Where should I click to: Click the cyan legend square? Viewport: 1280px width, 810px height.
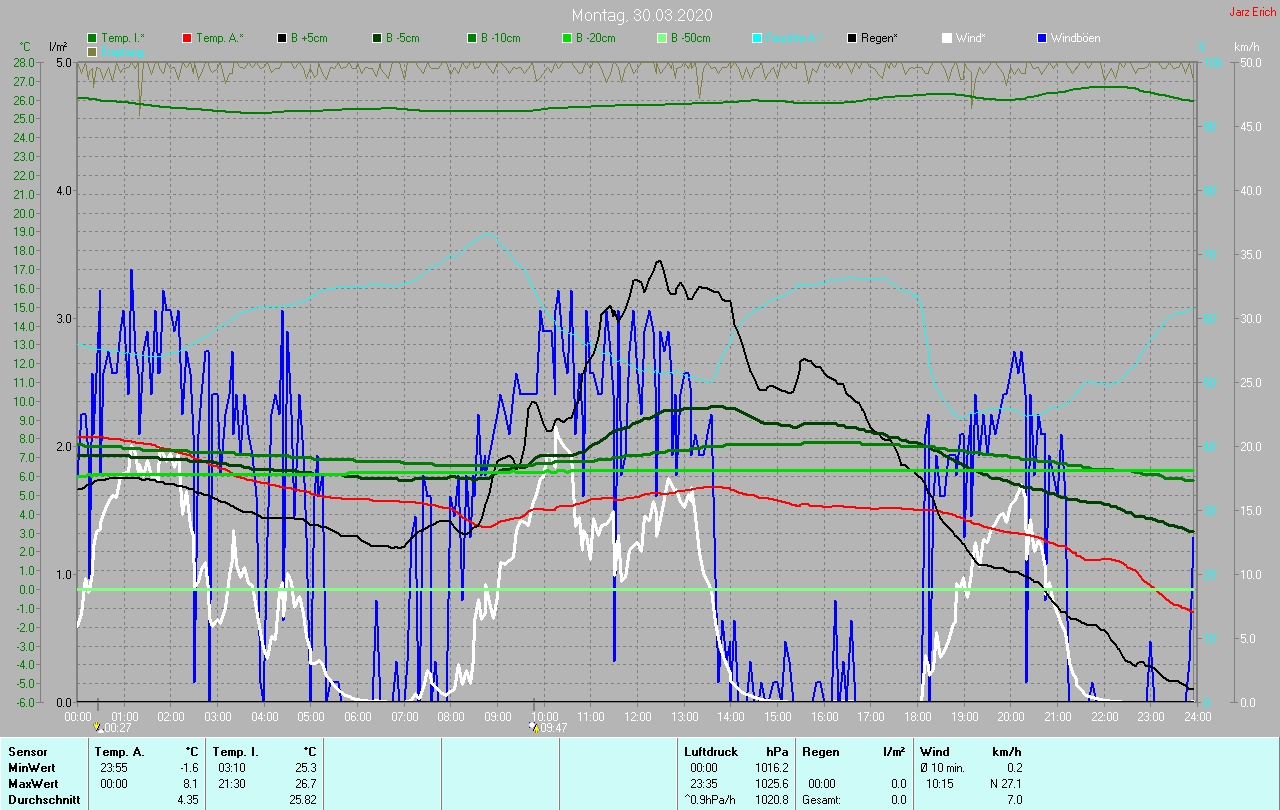pos(757,38)
